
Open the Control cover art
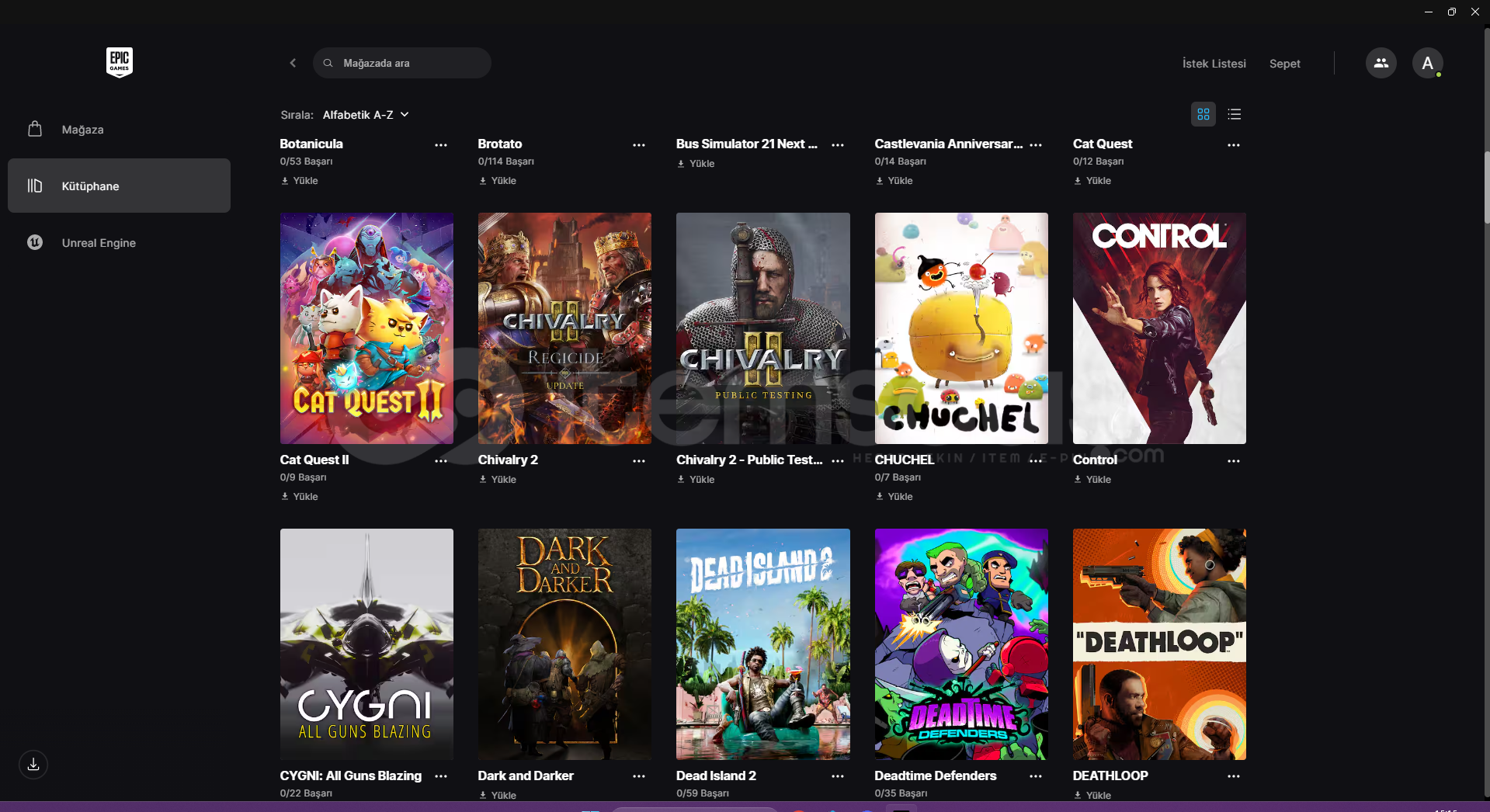coord(1159,328)
